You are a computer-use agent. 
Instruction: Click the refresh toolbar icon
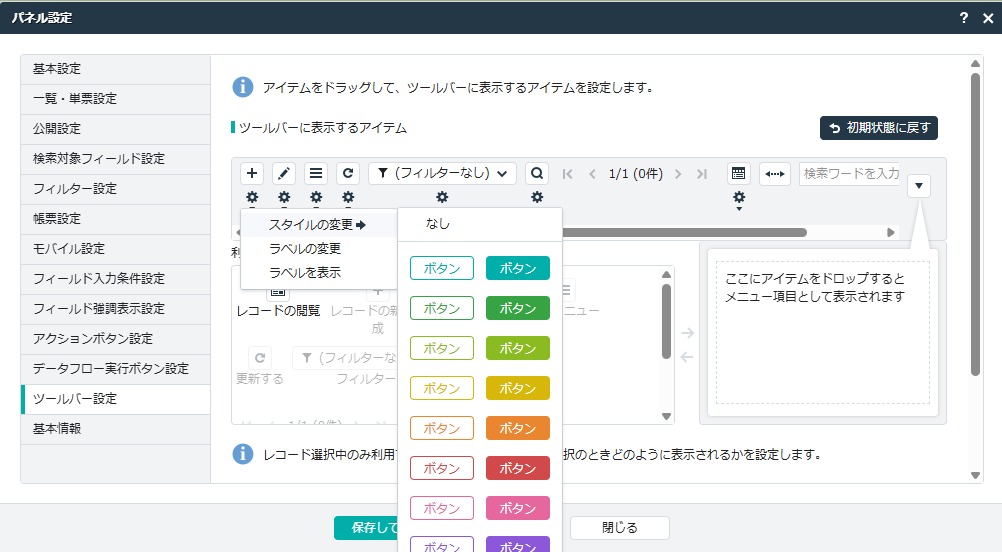pos(347,173)
